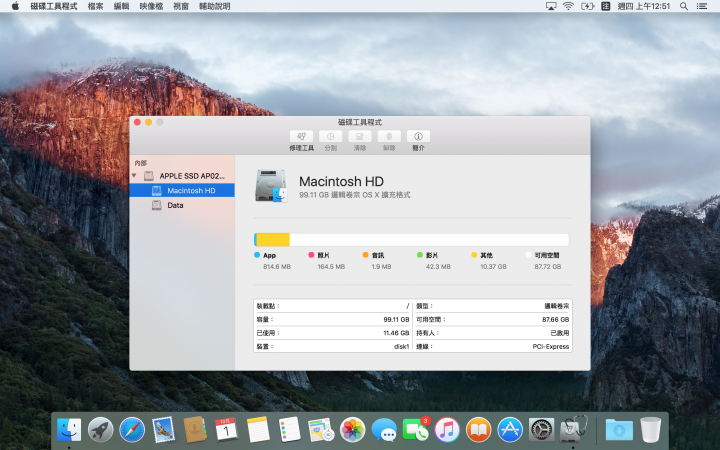This screenshot has width=720, height=450.
Task: Open the 磁碟工具程式 menu
Action: [x=54, y=6]
